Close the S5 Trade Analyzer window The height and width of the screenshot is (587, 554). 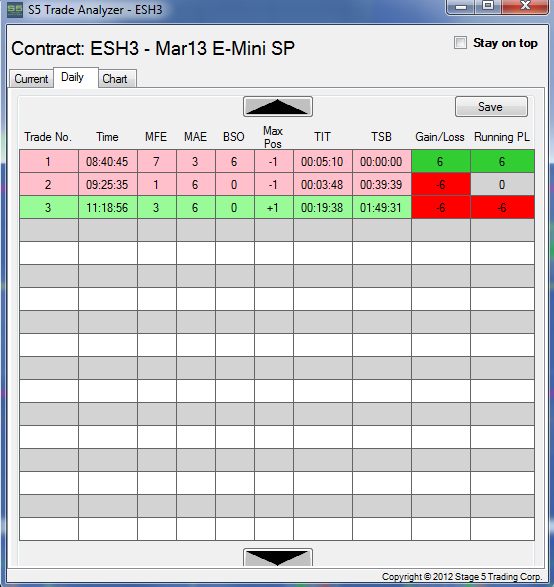click(x=525, y=6)
